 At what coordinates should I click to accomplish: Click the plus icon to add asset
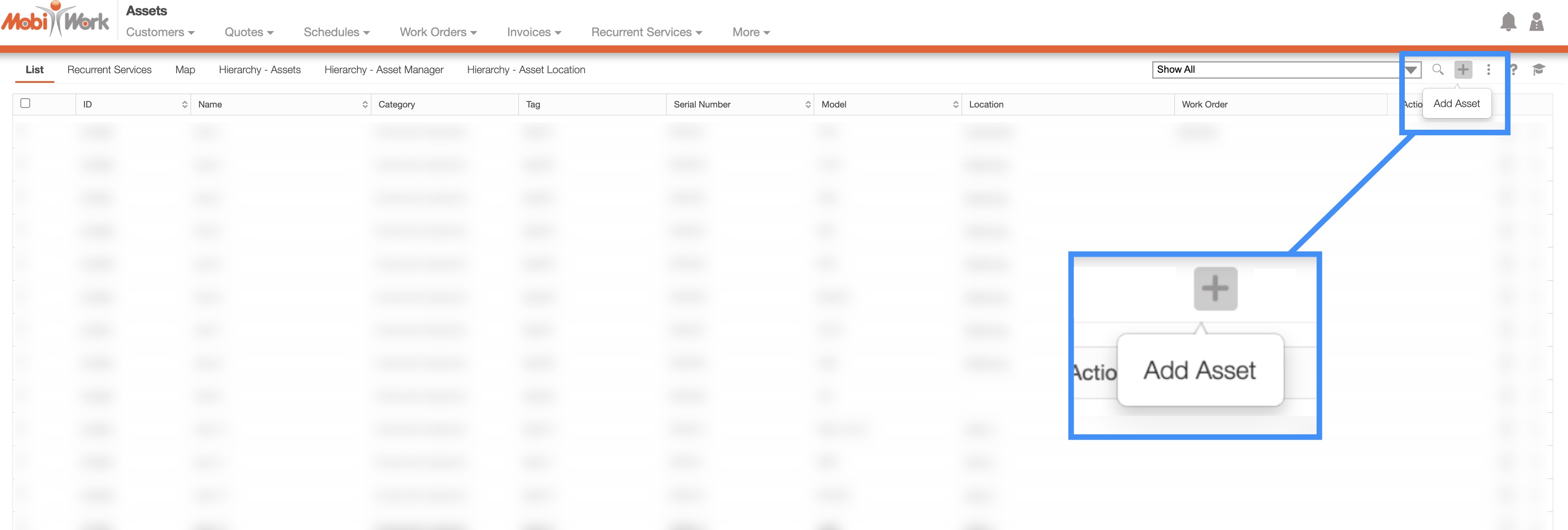[1463, 69]
